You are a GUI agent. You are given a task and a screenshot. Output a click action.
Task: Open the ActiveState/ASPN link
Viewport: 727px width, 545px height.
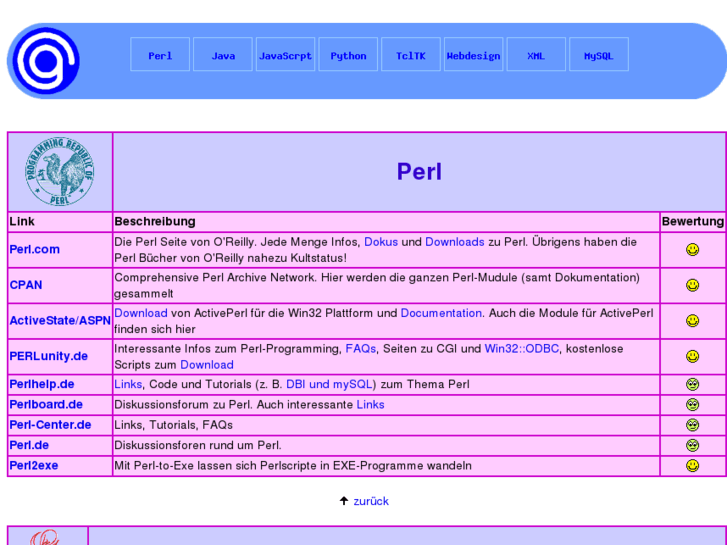tap(60, 321)
